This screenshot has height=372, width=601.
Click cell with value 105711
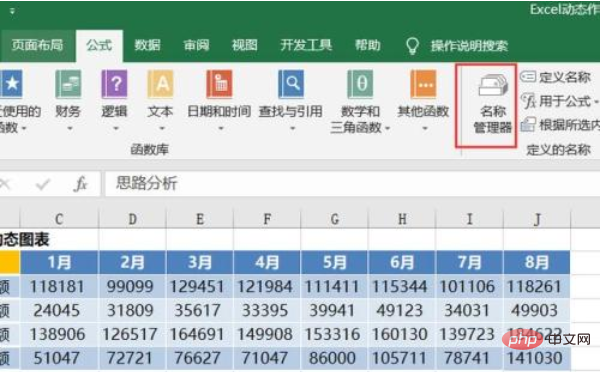click(x=402, y=358)
